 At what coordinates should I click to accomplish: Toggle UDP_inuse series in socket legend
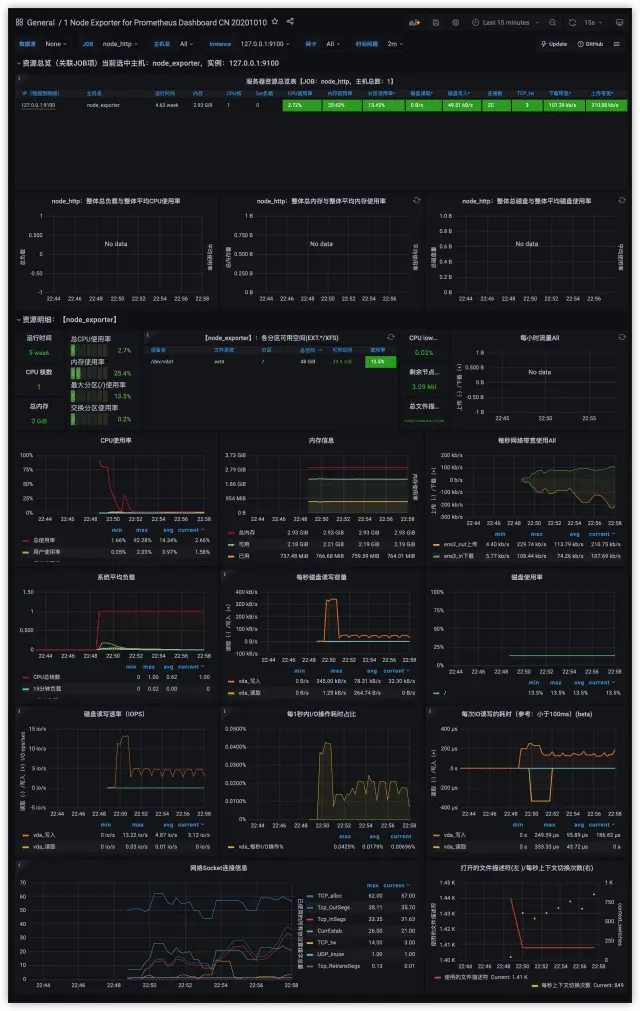coord(331,954)
